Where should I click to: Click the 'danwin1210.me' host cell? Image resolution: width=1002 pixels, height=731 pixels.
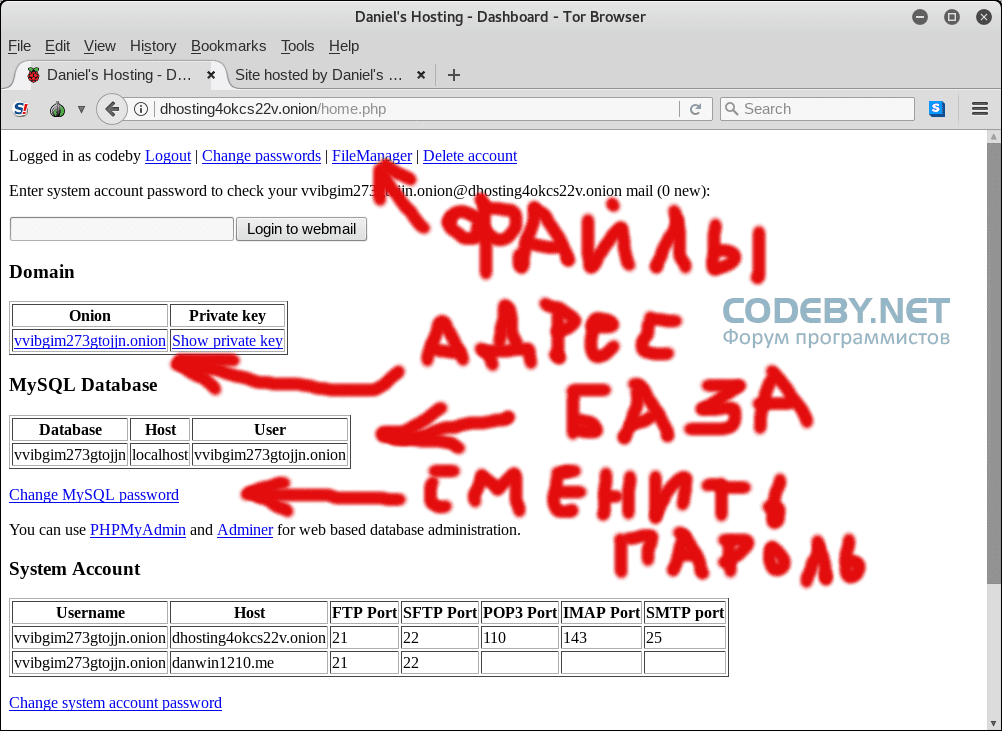pos(249,663)
